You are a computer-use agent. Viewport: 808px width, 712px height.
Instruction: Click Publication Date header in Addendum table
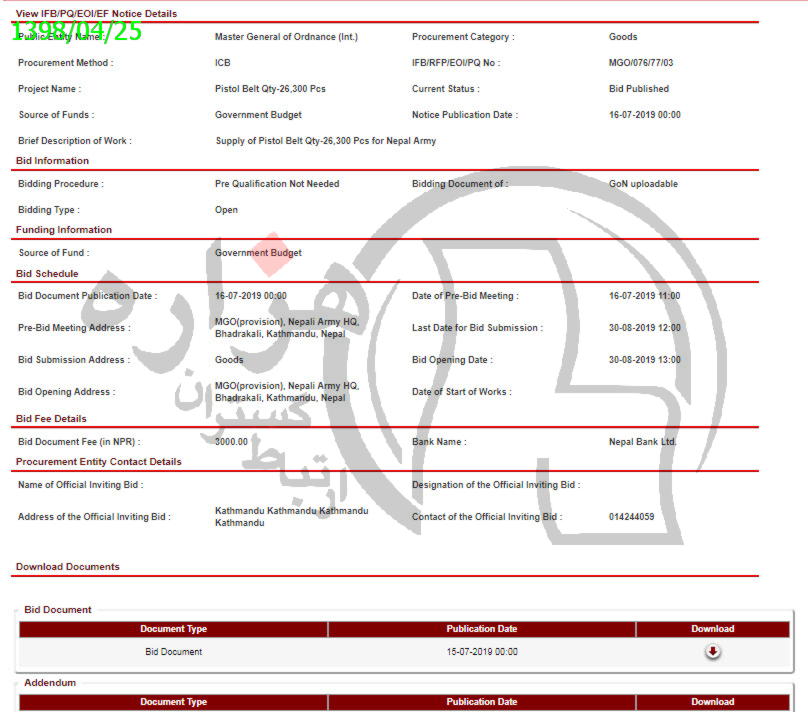click(482, 702)
